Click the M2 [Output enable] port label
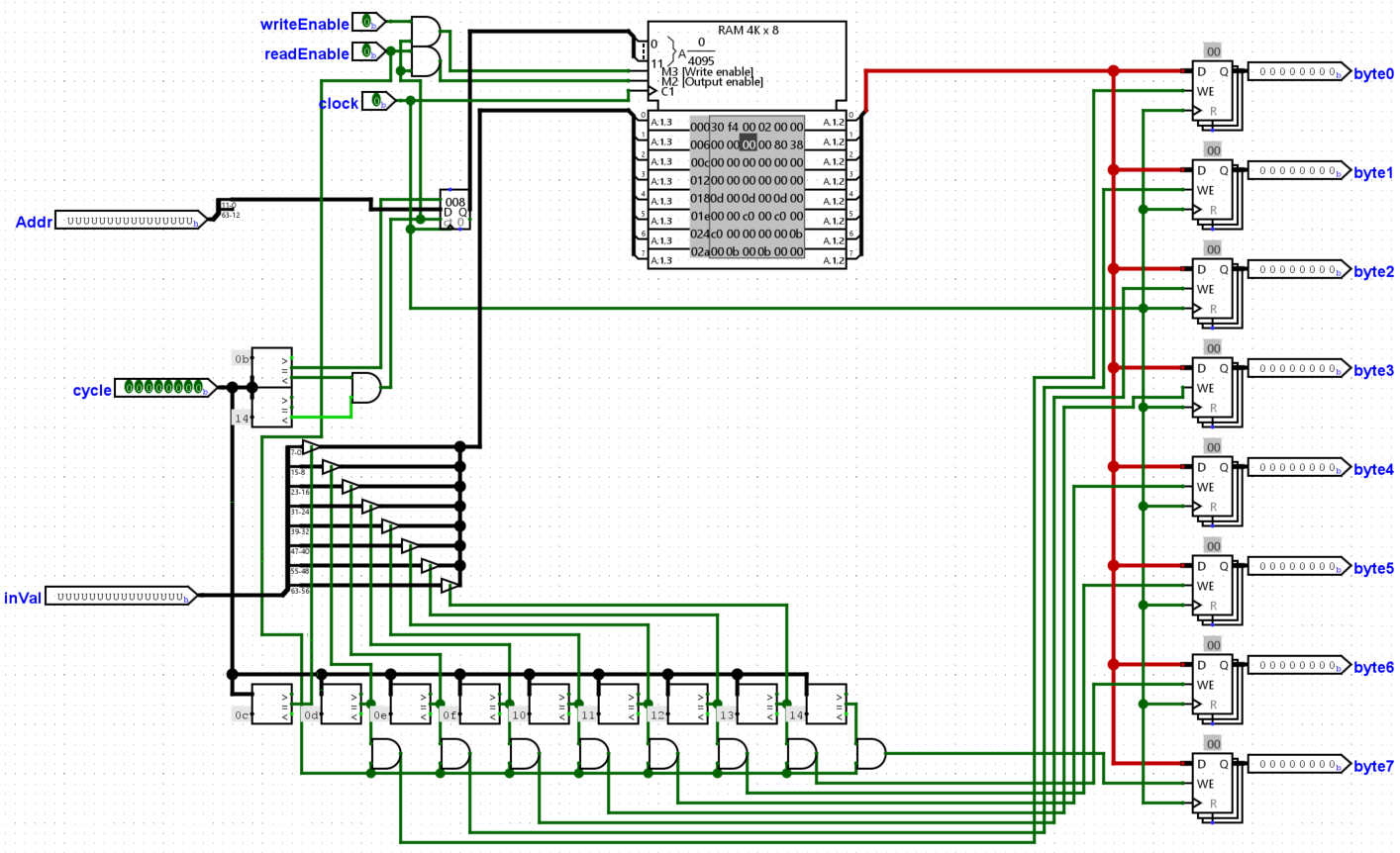1400x853 pixels. tap(712, 81)
